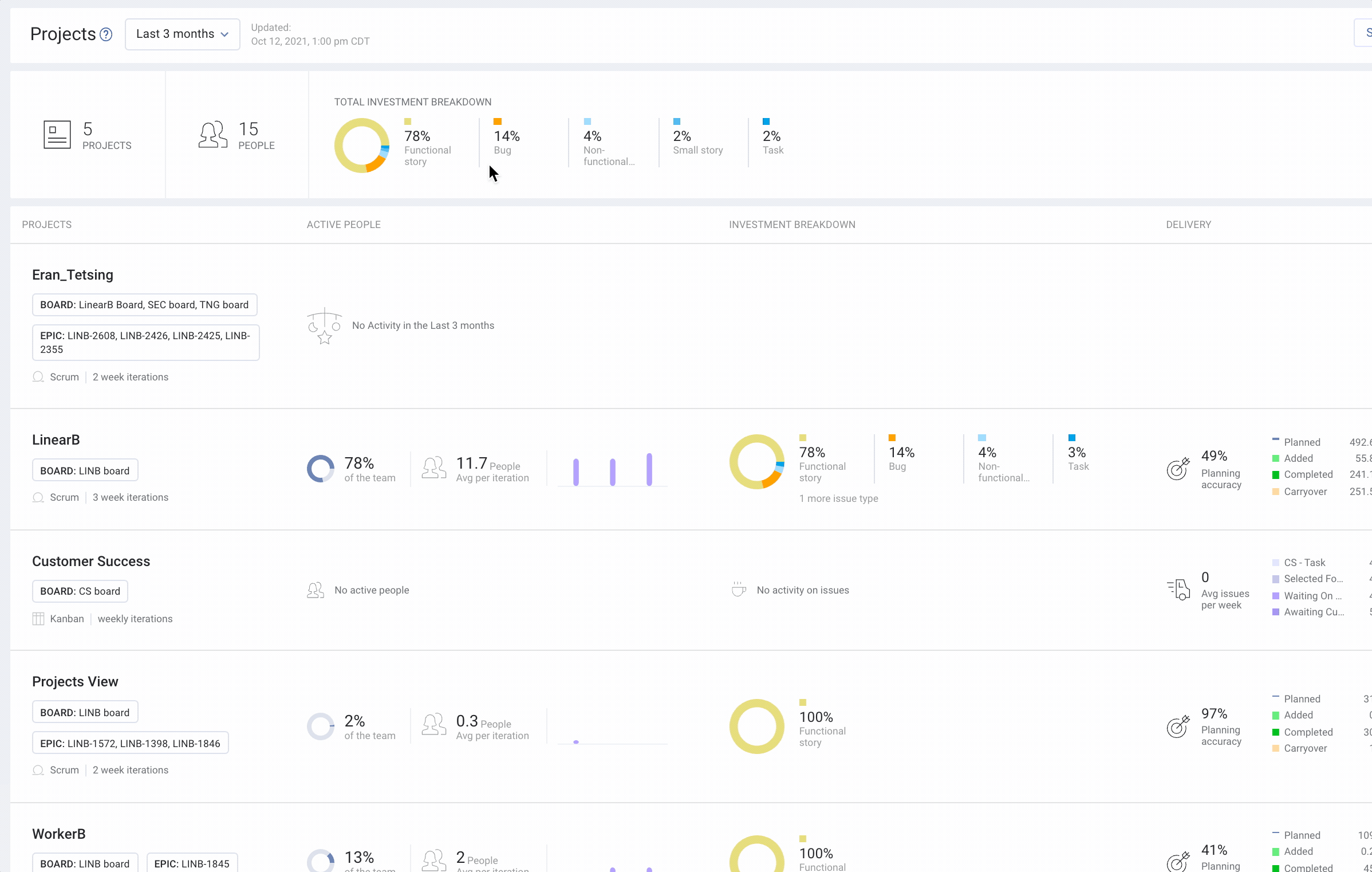Viewport: 1372px width, 872px height.
Task: Open the Eran_Tetsing project
Action: [73, 275]
